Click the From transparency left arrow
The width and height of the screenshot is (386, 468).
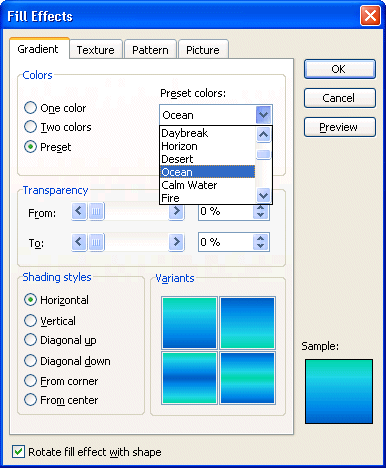click(x=79, y=211)
